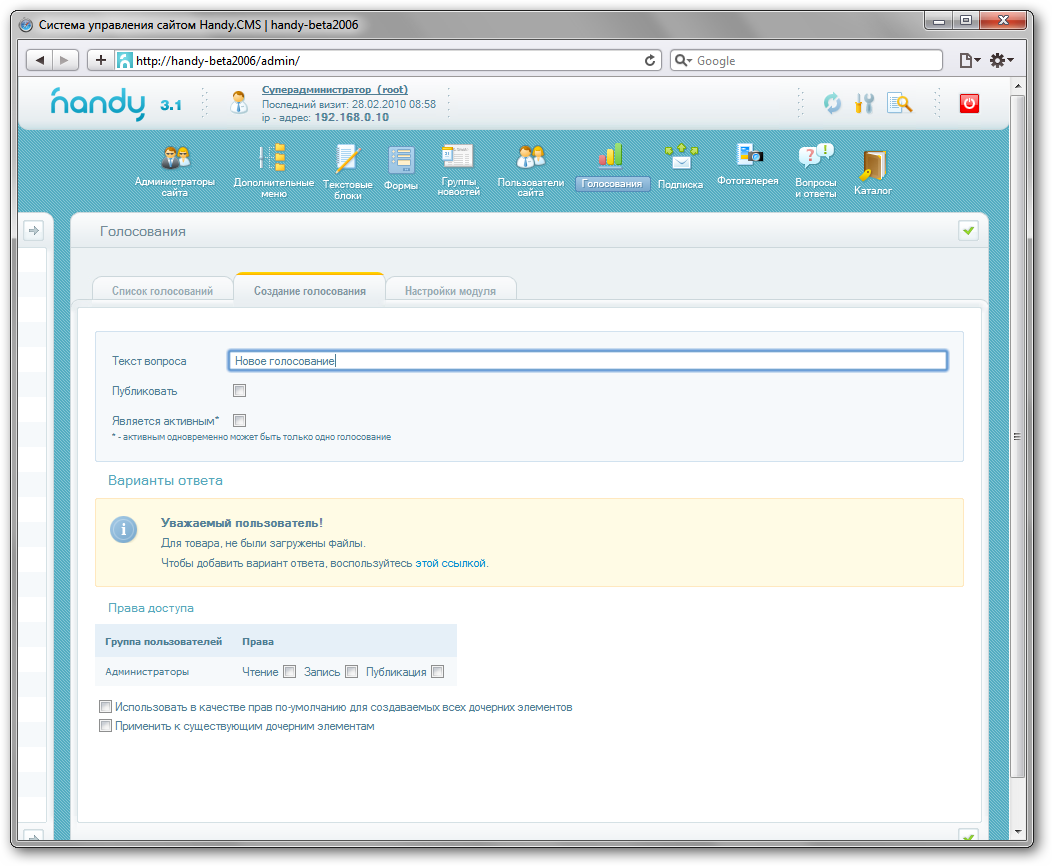This screenshot has height=866, width=1052.
Task: Open the Суперадминистратор (root) profile link
Action: 334,90
